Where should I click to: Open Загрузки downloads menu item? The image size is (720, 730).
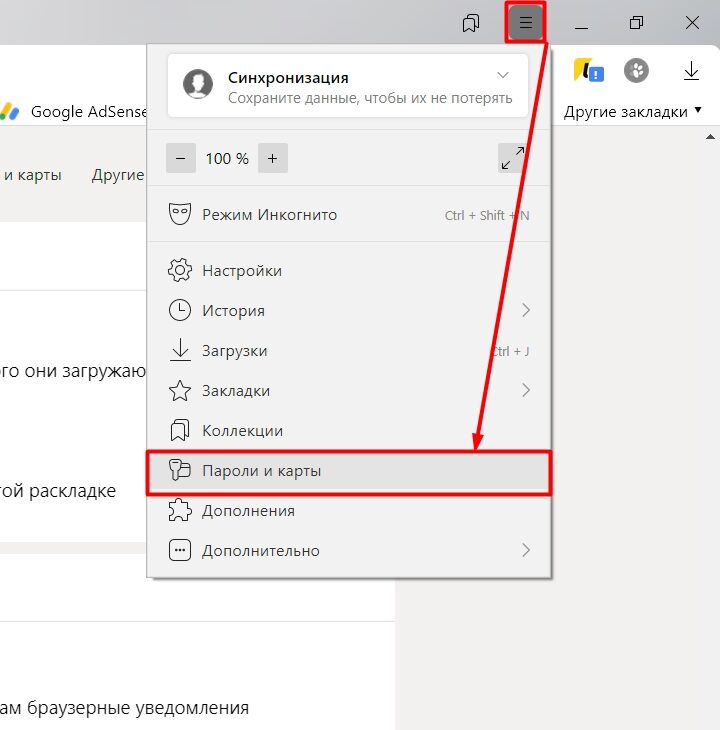click(234, 351)
